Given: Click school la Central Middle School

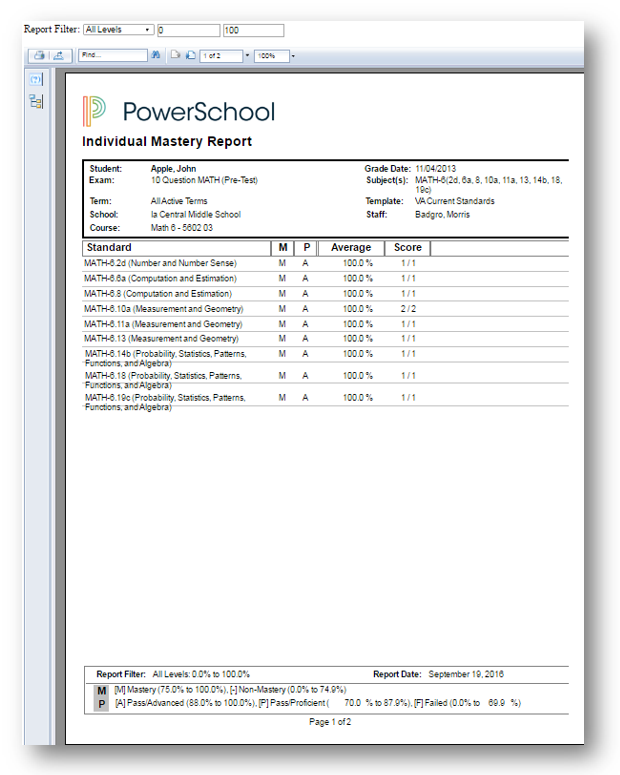Looking at the screenshot, I should click(196, 215).
